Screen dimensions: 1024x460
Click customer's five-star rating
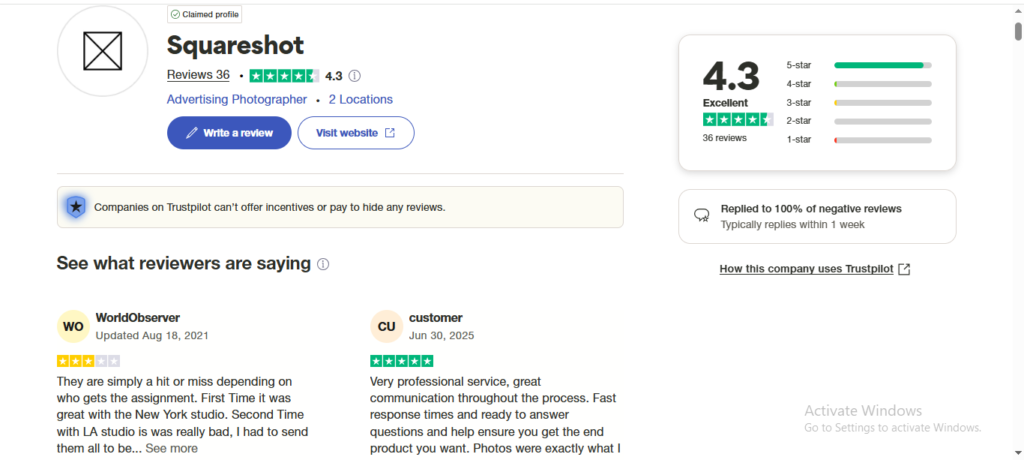coord(402,361)
